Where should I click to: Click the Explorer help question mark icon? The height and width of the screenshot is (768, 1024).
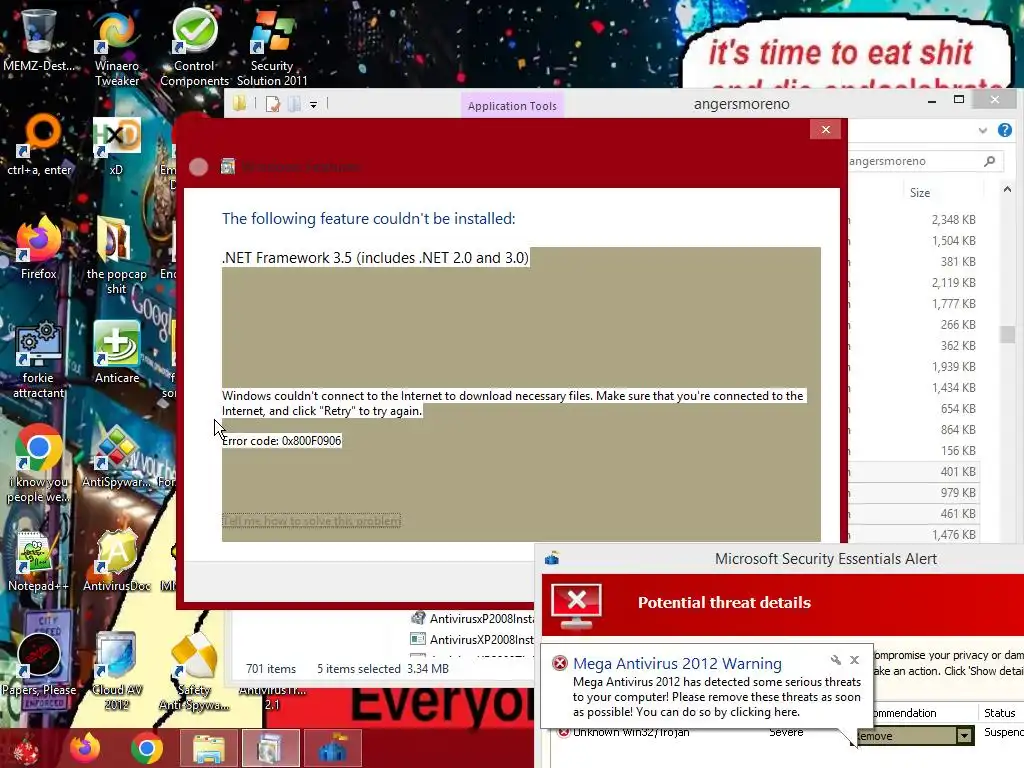tap(1004, 130)
